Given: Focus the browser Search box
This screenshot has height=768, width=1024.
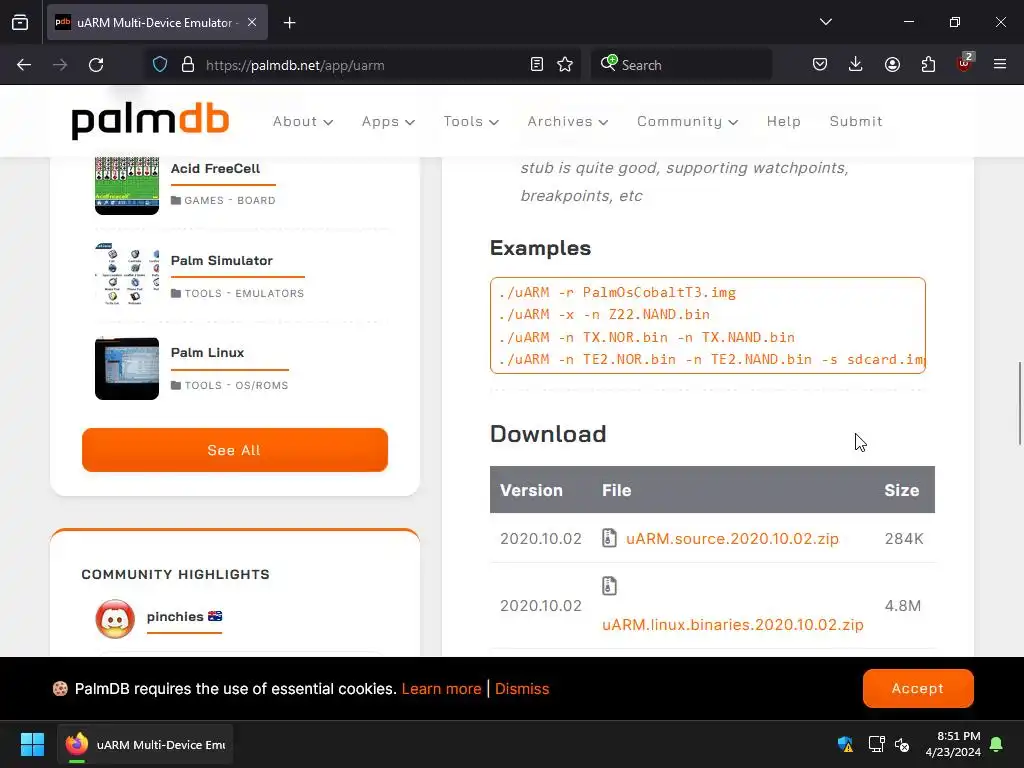Looking at the screenshot, I should [681, 65].
